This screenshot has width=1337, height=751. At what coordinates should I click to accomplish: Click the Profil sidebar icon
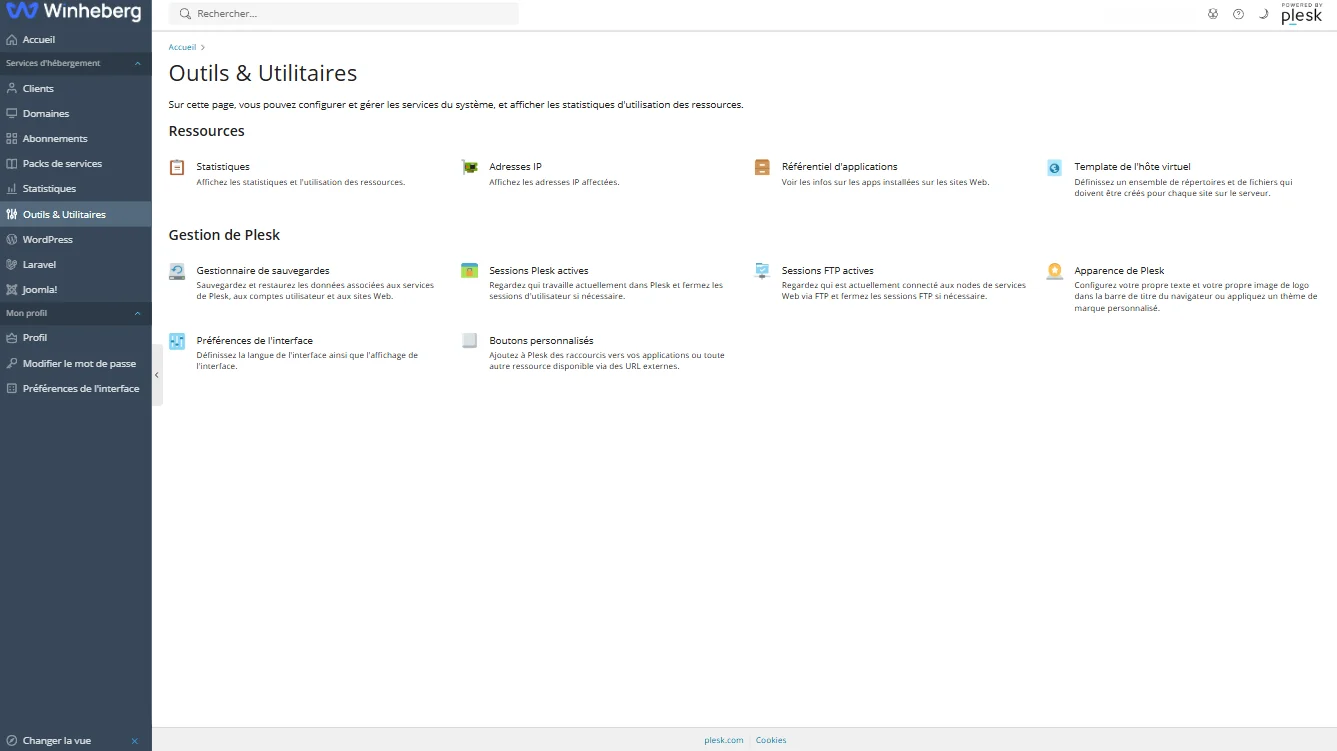pos(12,338)
